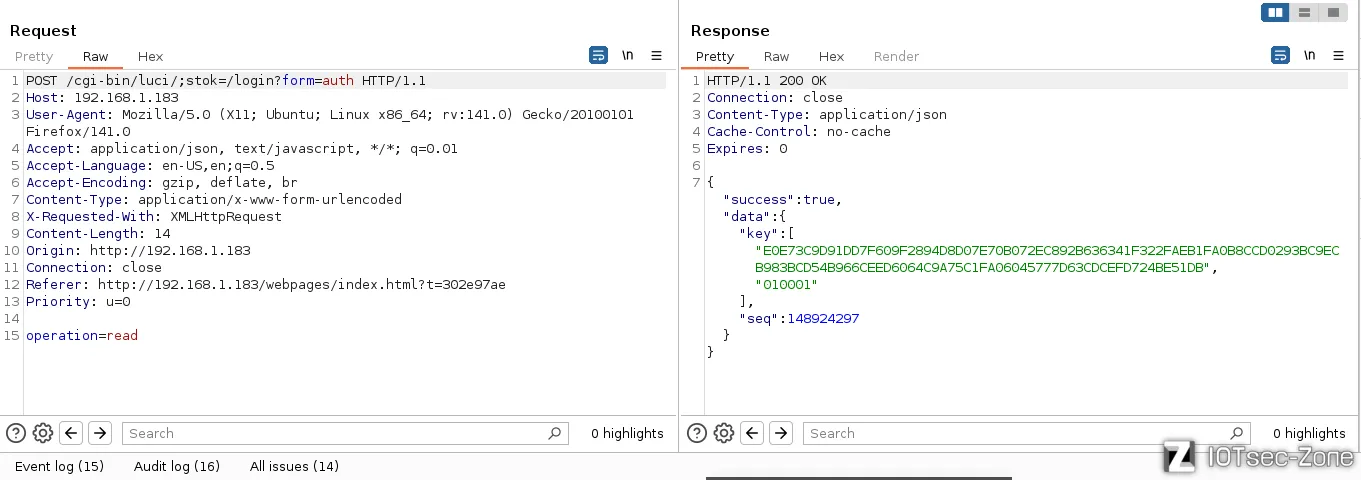This screenshot has height=480, width=1361.
Task: Open Audit log (16) tab
Action: tap(177, 466)
